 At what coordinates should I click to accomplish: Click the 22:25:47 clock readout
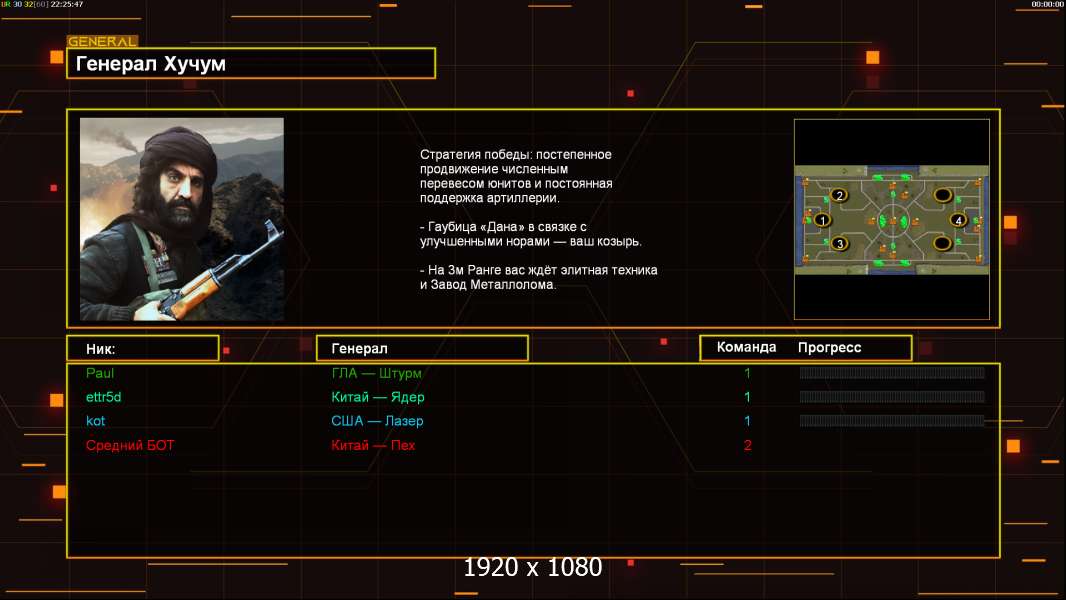tap(67, 4)
